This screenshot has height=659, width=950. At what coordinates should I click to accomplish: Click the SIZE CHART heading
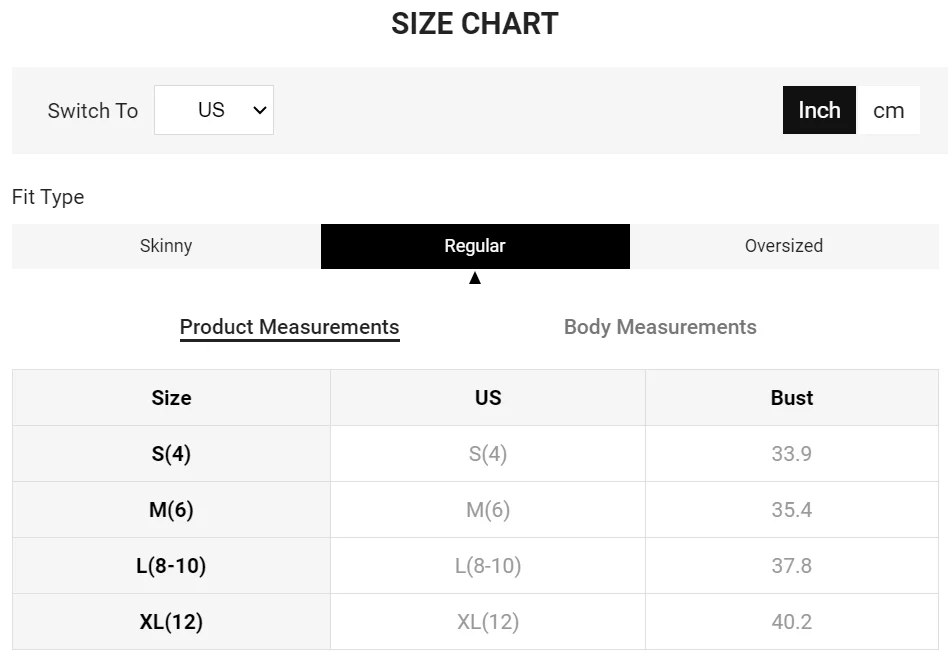click(475, 24)
